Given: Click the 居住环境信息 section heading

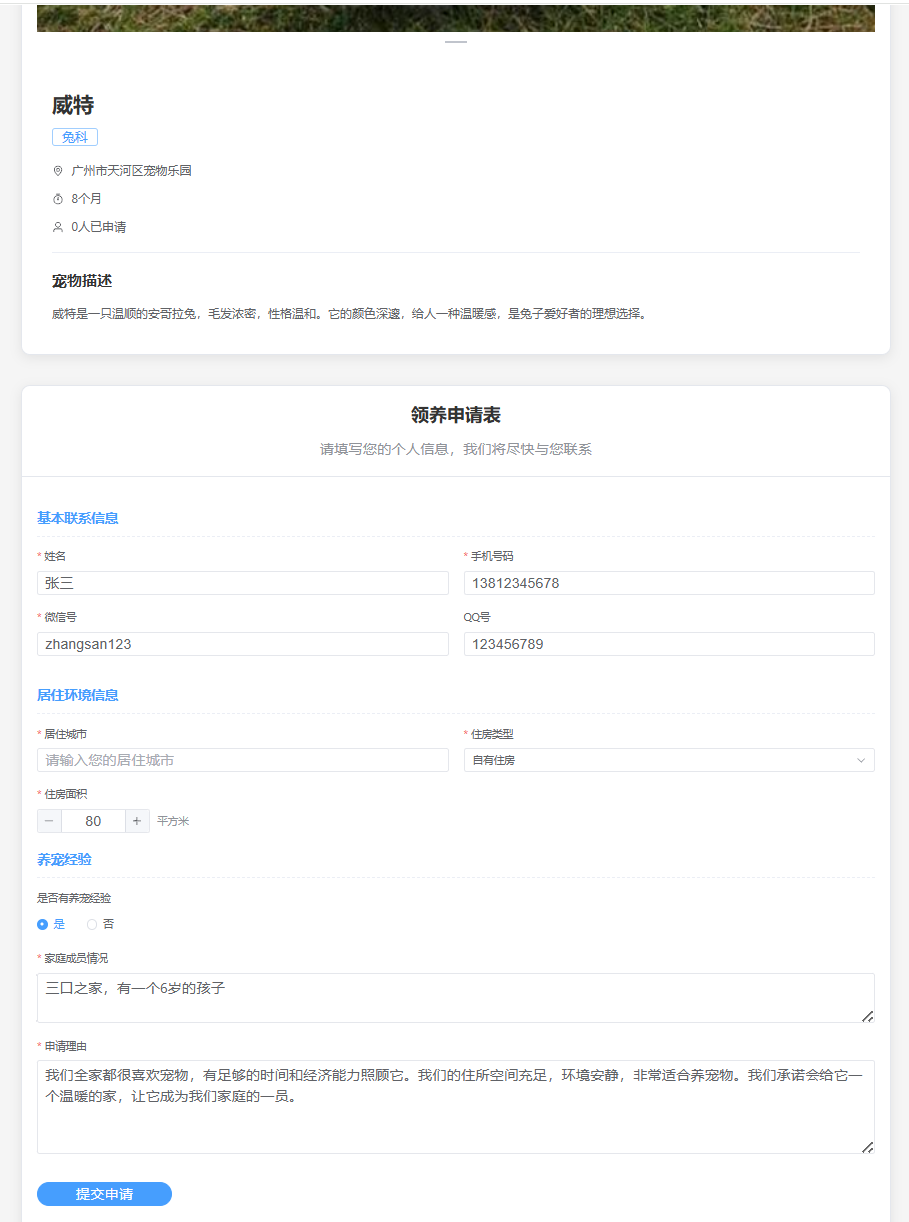Looking at the screenshot, I should [x=78, y=695].
